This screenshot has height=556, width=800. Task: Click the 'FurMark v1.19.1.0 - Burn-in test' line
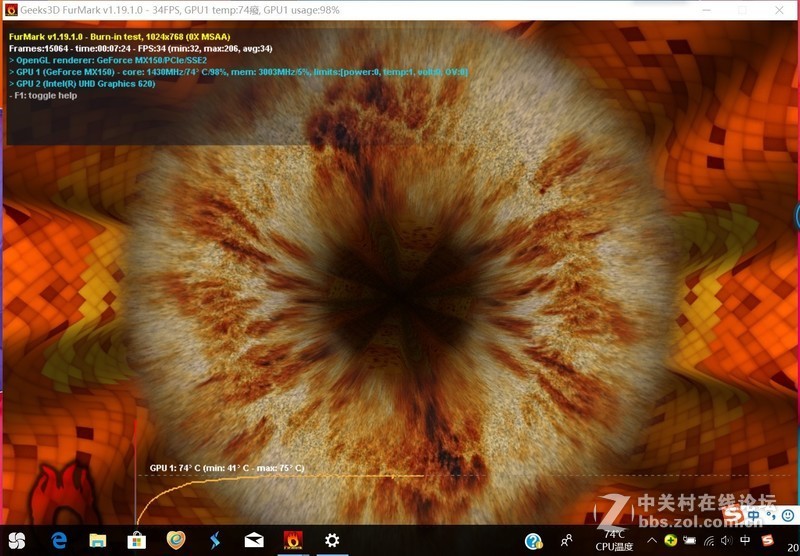tap(119, 37)
